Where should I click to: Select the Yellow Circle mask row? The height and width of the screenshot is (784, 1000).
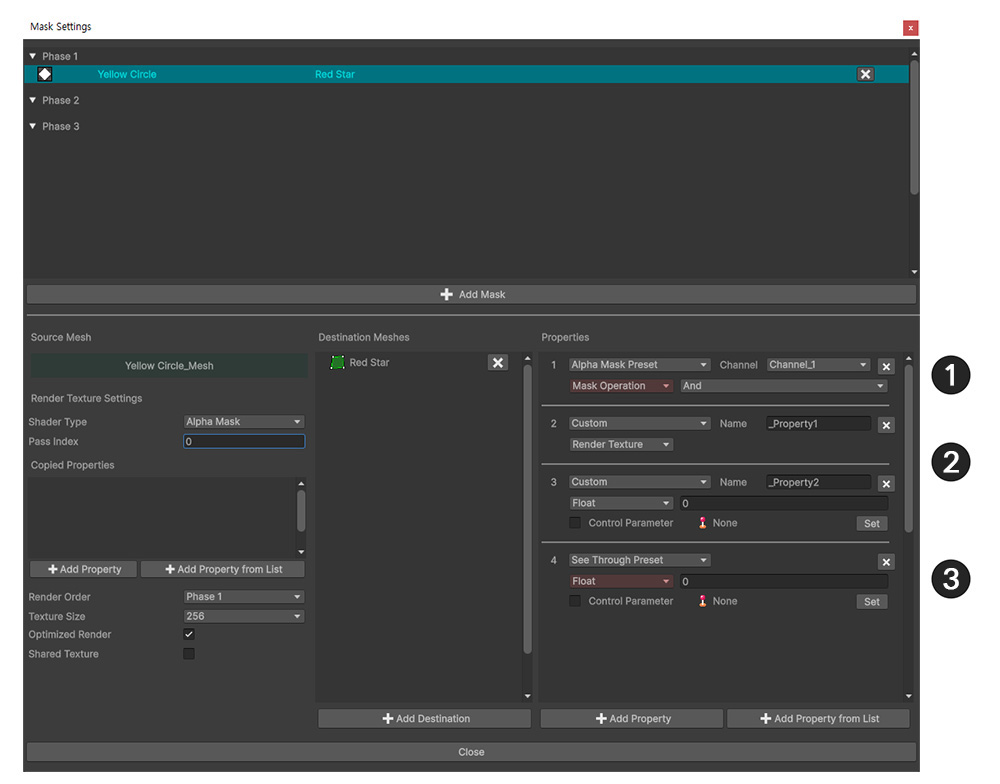[x=466, y=74]
